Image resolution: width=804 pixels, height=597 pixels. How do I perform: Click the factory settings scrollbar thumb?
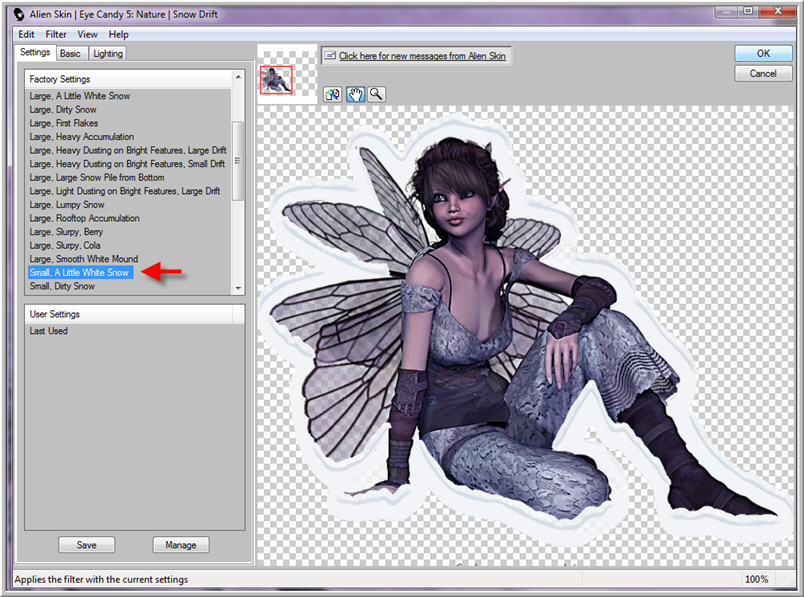pos(237,161)
